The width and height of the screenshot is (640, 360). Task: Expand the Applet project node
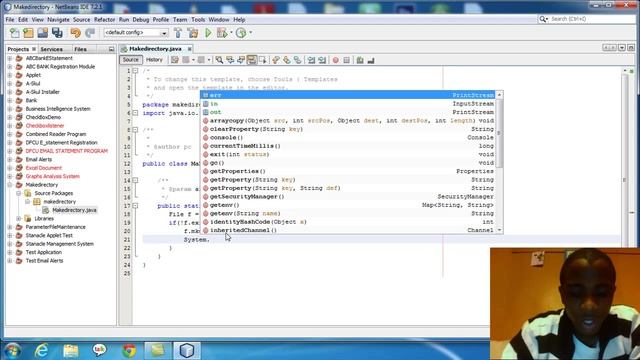[x=10, y=75]
